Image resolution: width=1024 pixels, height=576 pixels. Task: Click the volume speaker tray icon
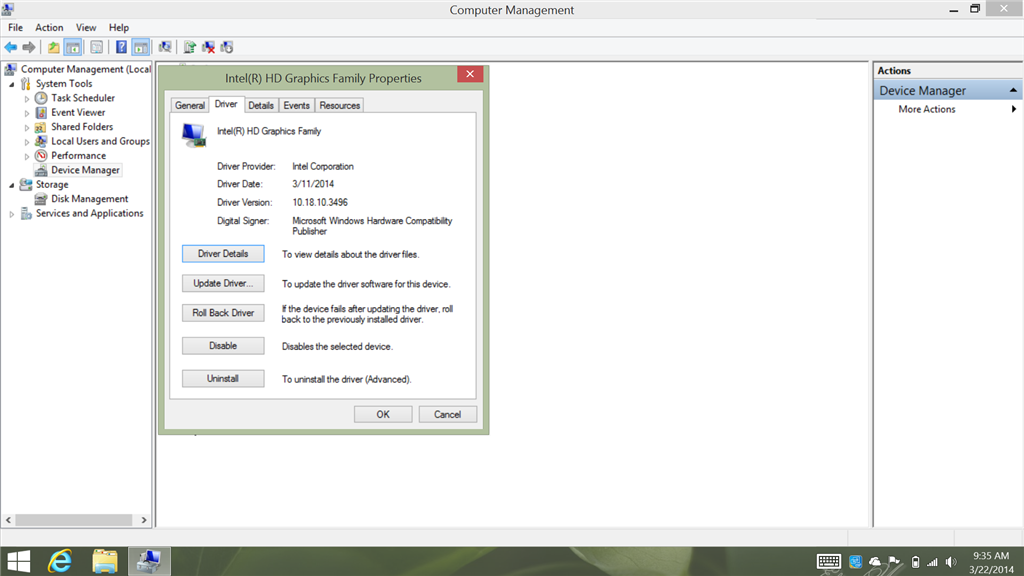point(951,562)
